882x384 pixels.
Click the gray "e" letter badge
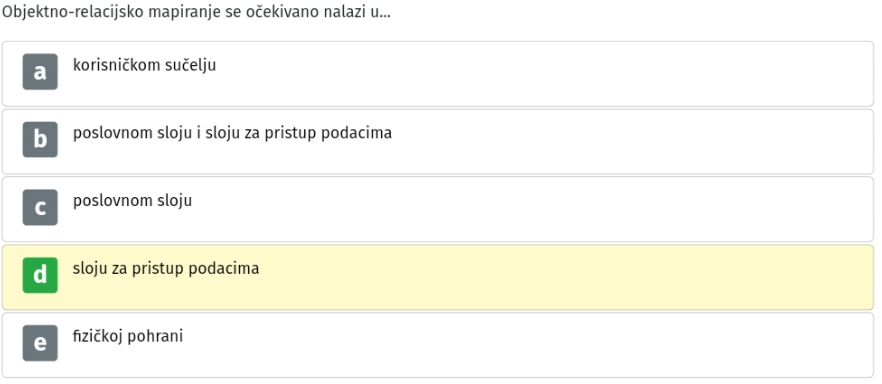tap(40, 343)
